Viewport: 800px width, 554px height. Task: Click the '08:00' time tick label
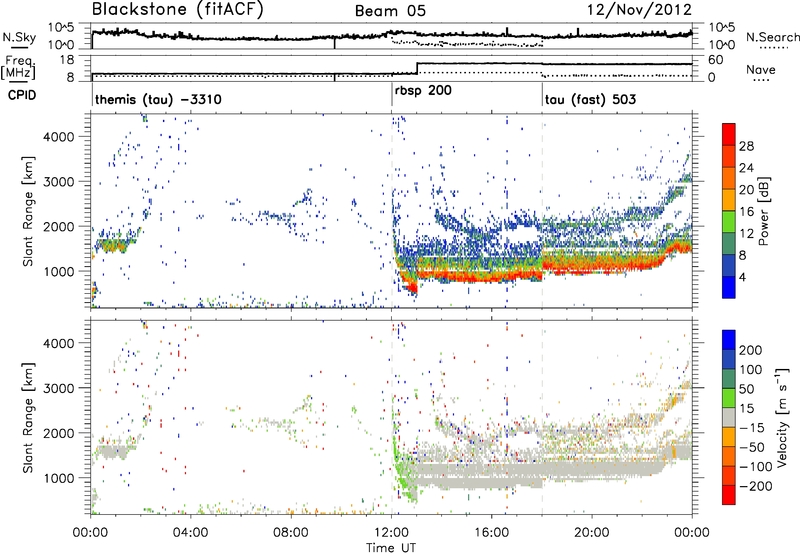(291, 533)
